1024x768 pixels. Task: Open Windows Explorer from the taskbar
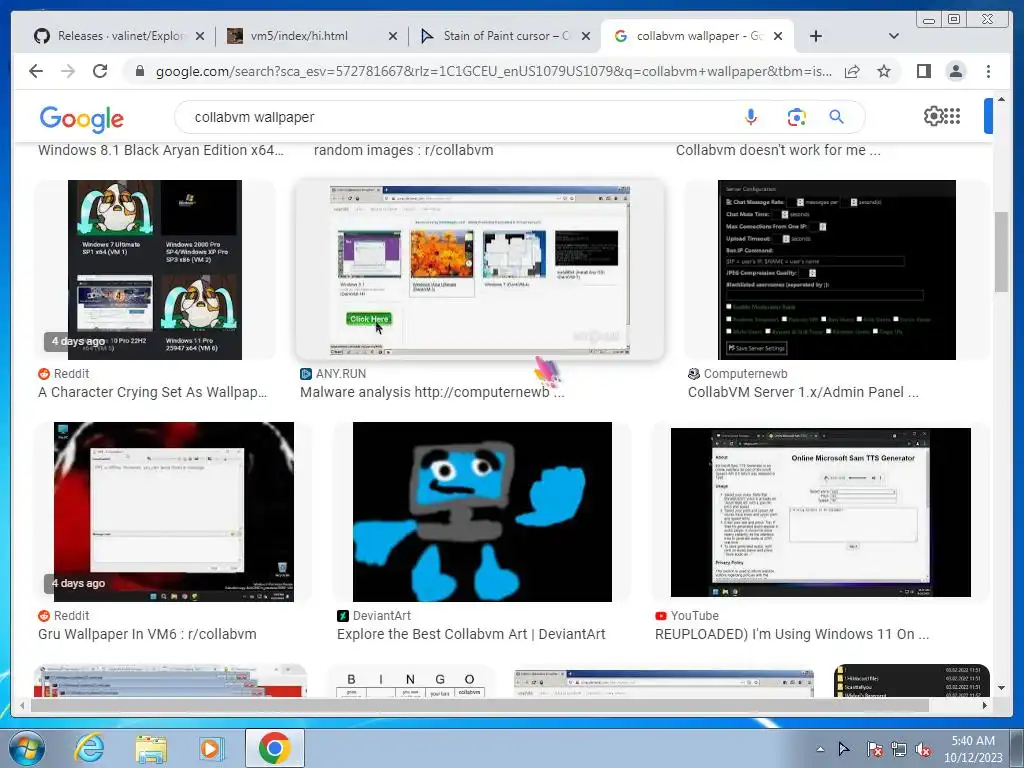click(x=151, y=748)
